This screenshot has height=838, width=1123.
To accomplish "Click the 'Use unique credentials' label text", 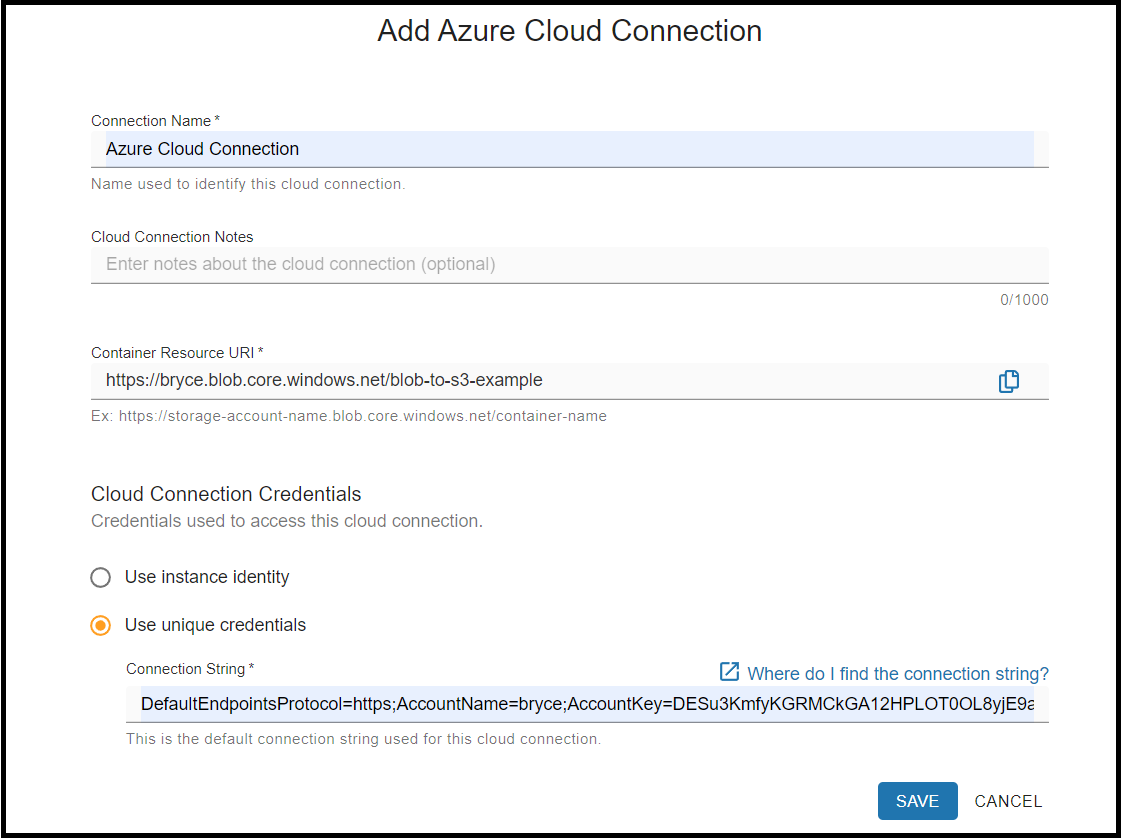I will pyautogui.click(x=215, y=625).
